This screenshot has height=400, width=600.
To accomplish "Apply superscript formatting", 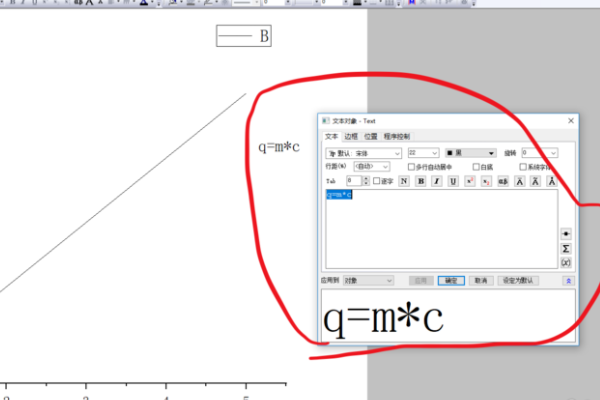I will (x=469, y=181).
